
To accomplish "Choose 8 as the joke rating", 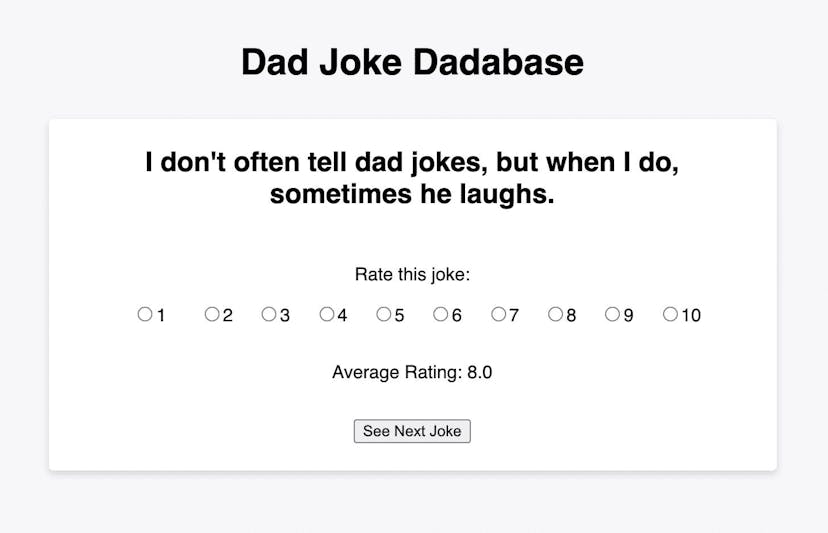I will [556, 314].
